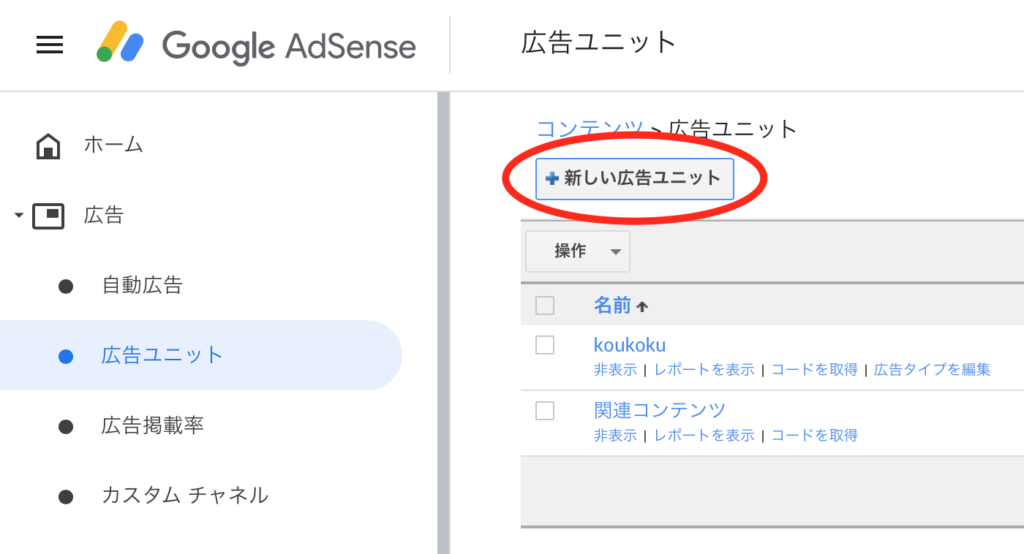
Task: Sort the table by 名前 column header
Action: click(x=612, y=305)
